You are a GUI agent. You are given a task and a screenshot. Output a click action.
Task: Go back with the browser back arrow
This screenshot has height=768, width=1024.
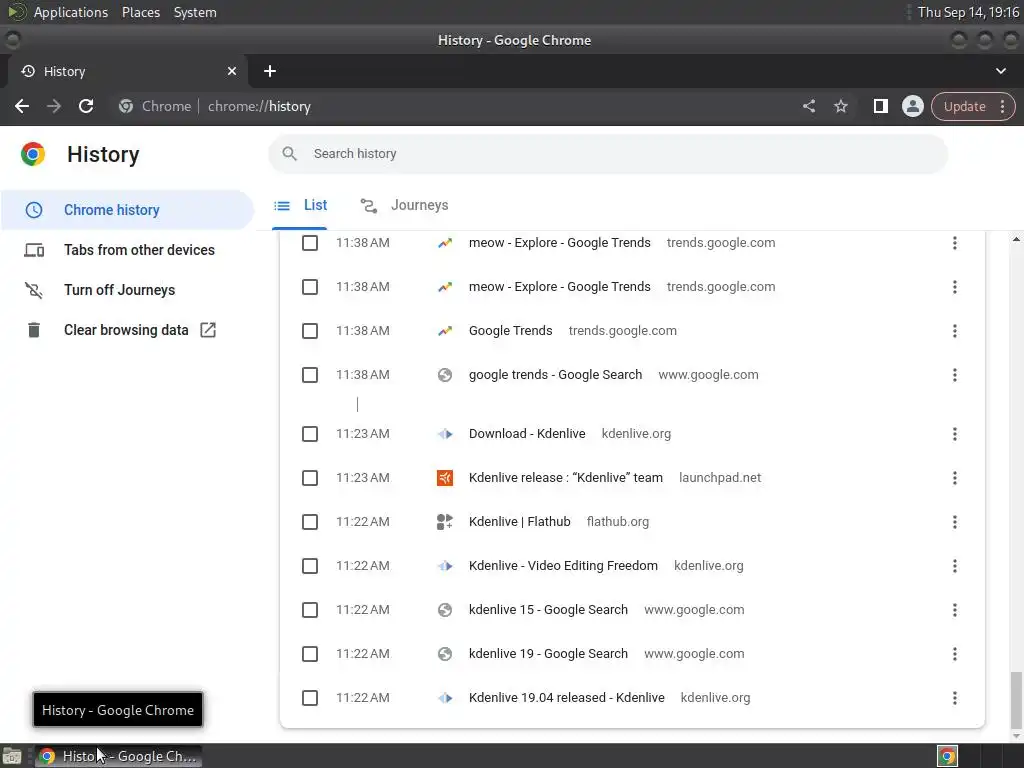coord(22,106)
